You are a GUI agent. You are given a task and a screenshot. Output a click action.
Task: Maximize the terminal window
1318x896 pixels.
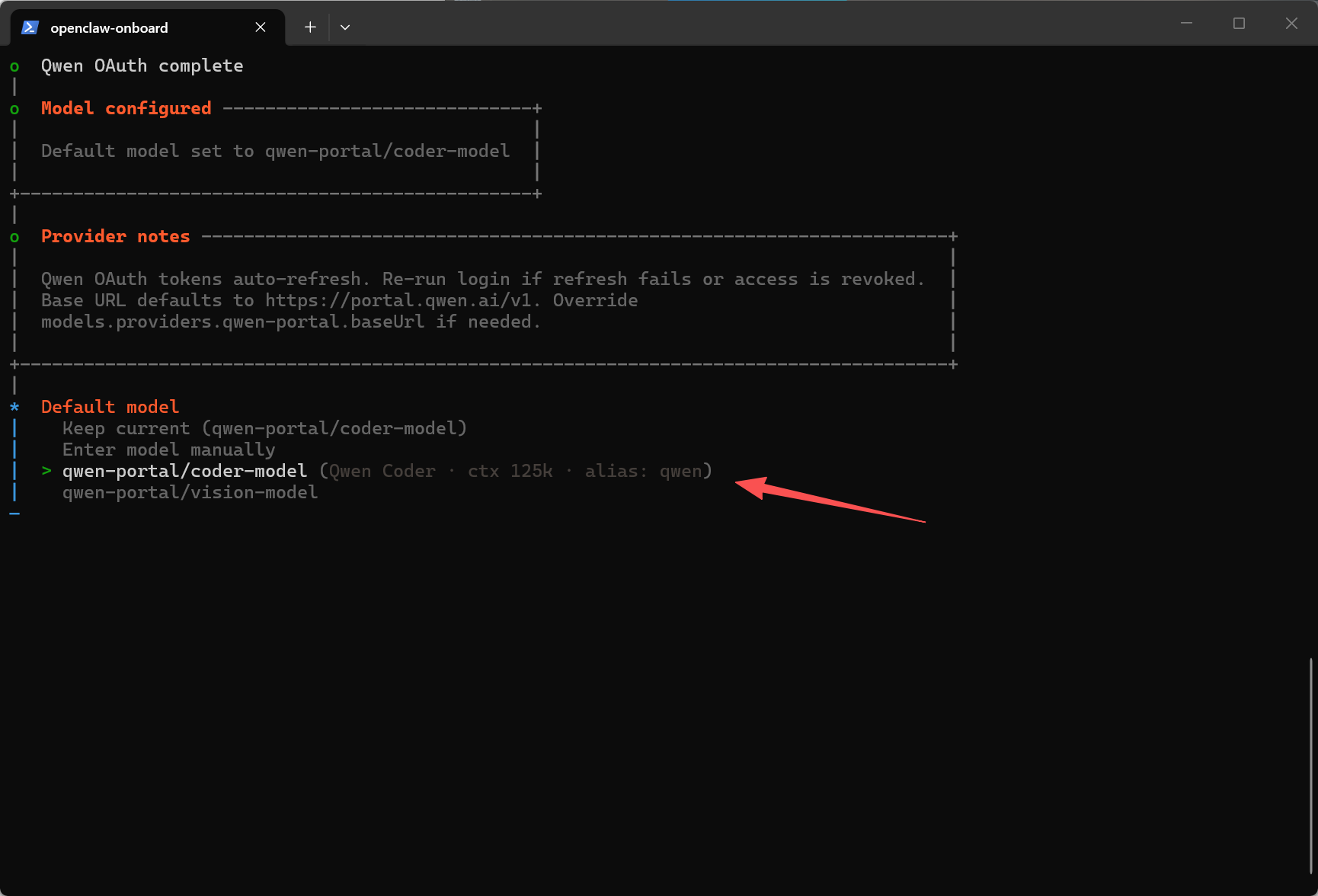tap(1239, 24)
